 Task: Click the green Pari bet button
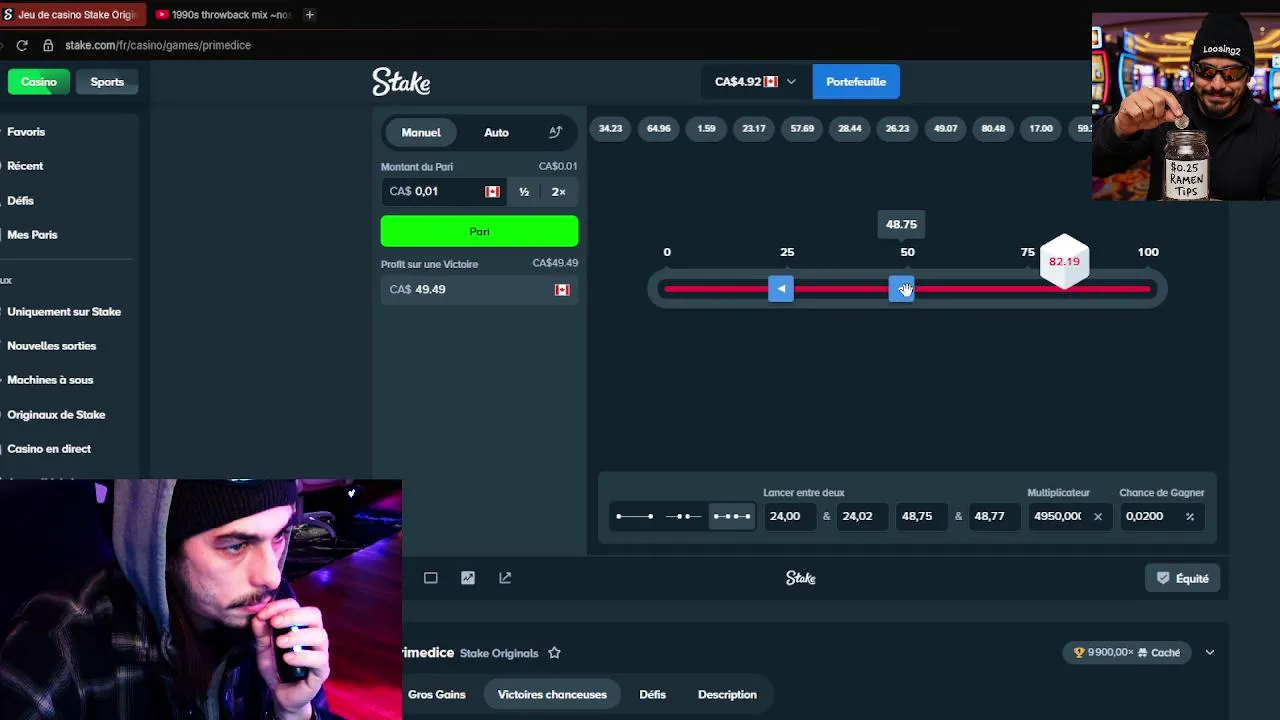click(479, 231)
